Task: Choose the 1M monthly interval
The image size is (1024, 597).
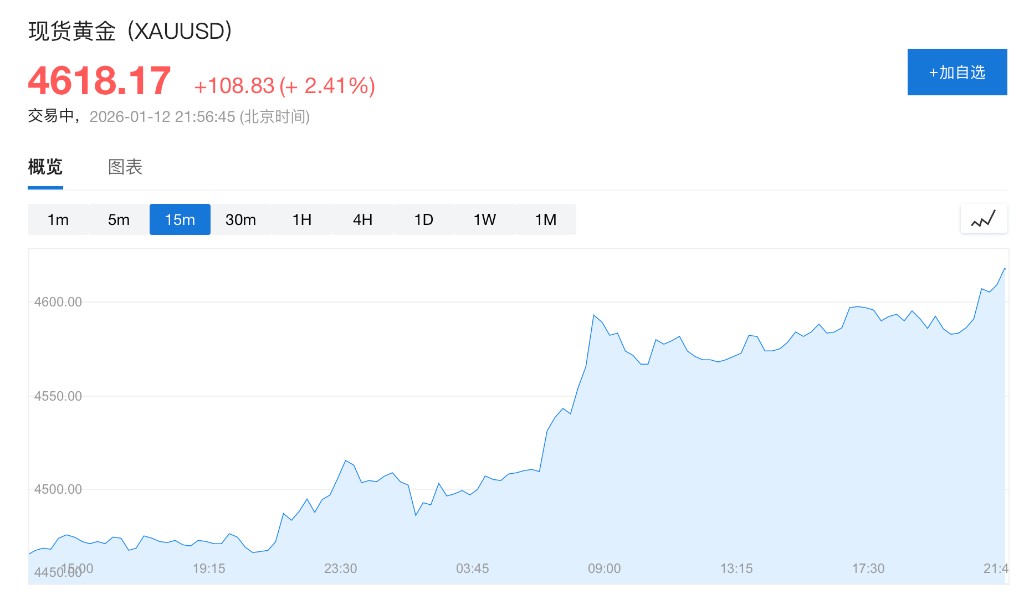Action: click(545, 220)
